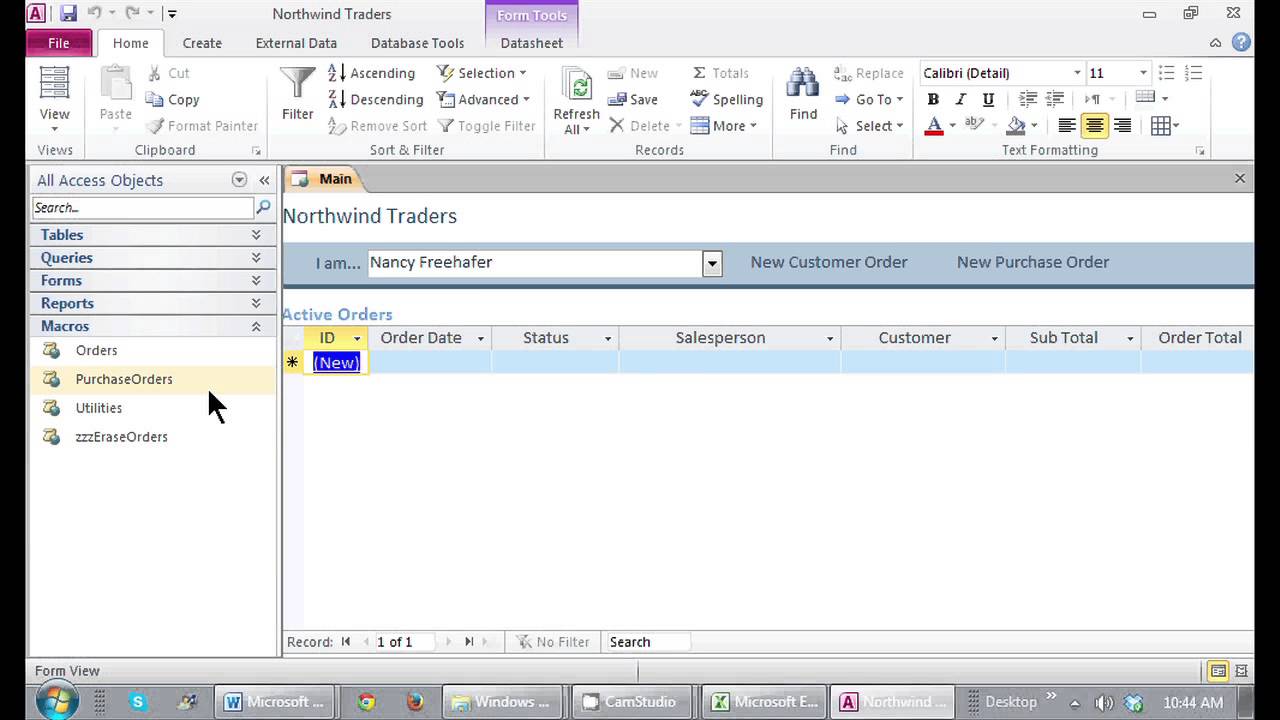Viewport: 1280px width, 720px height.
Task: Click the Windows Start orb
Action: [x=57, y=701]
